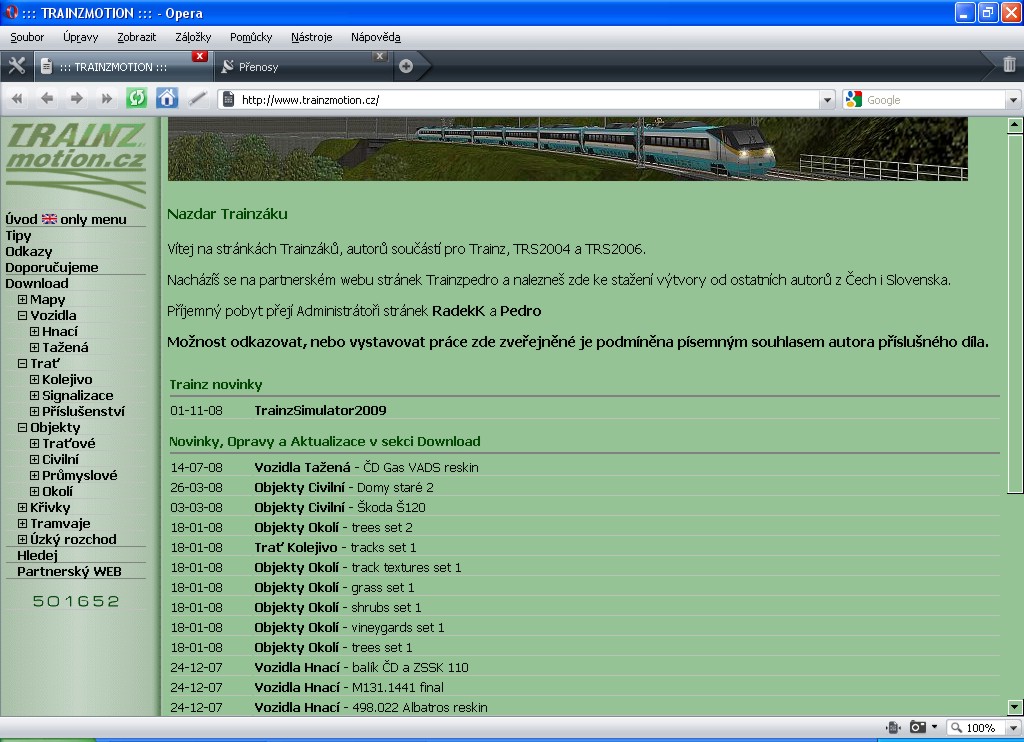The image size is (1024, 742).
Task: Switch to the Přenosy tab
Action: click(303, 66)
